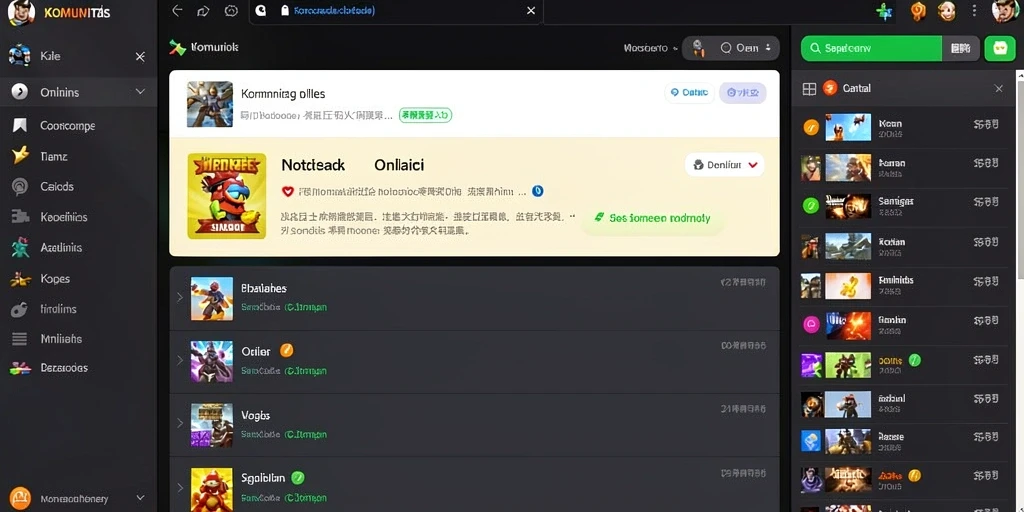Select the Kopes sidebar icon

(x=20, y=279)
